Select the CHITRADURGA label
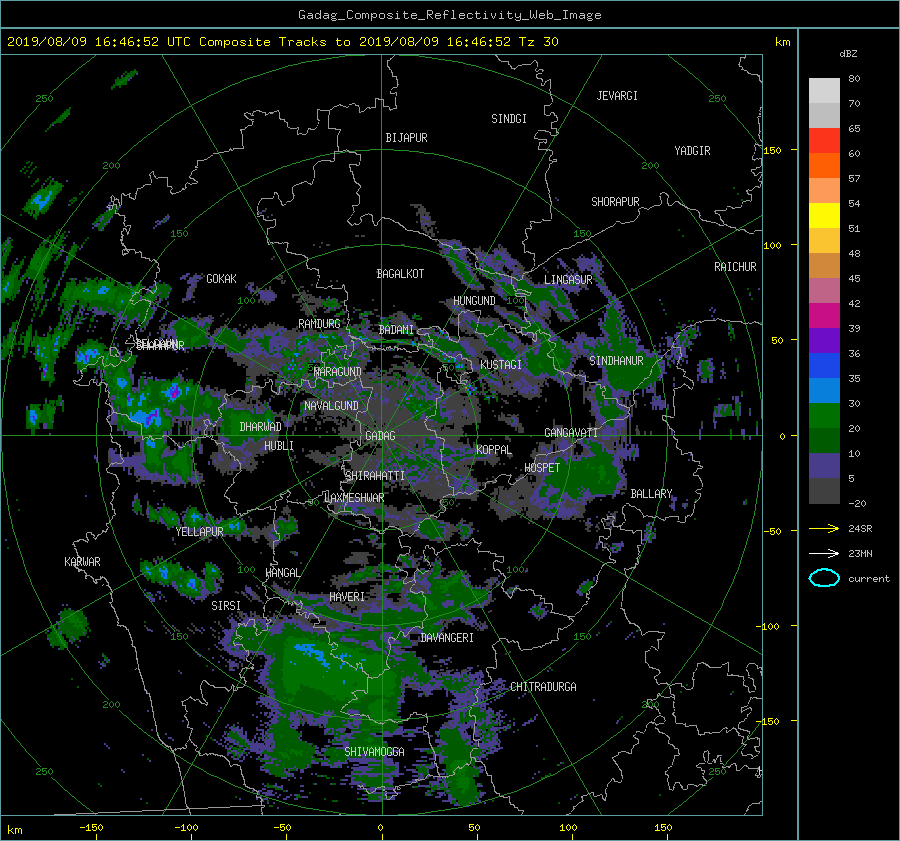 tap(543, 687)
